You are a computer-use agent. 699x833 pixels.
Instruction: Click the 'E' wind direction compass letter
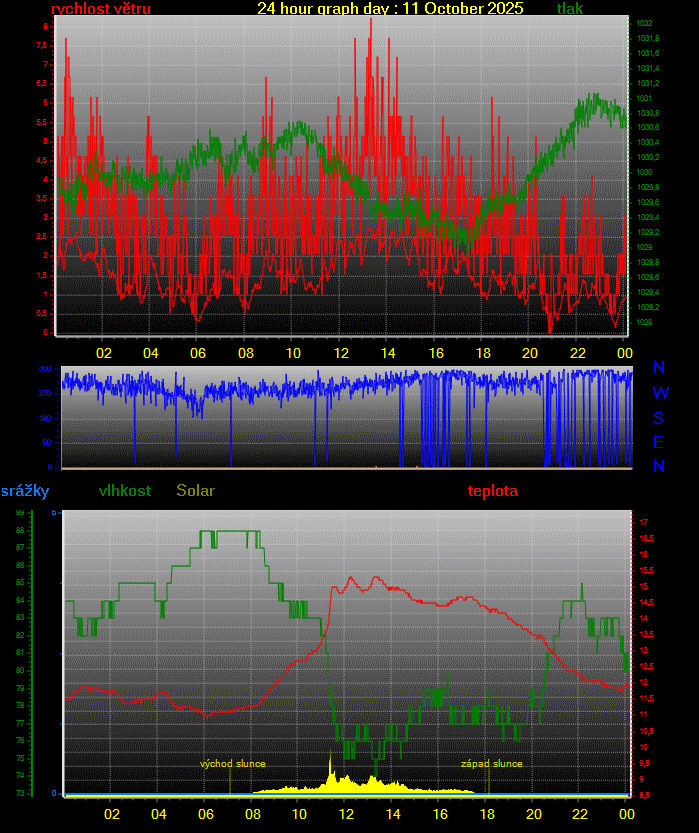pos(659,442)
